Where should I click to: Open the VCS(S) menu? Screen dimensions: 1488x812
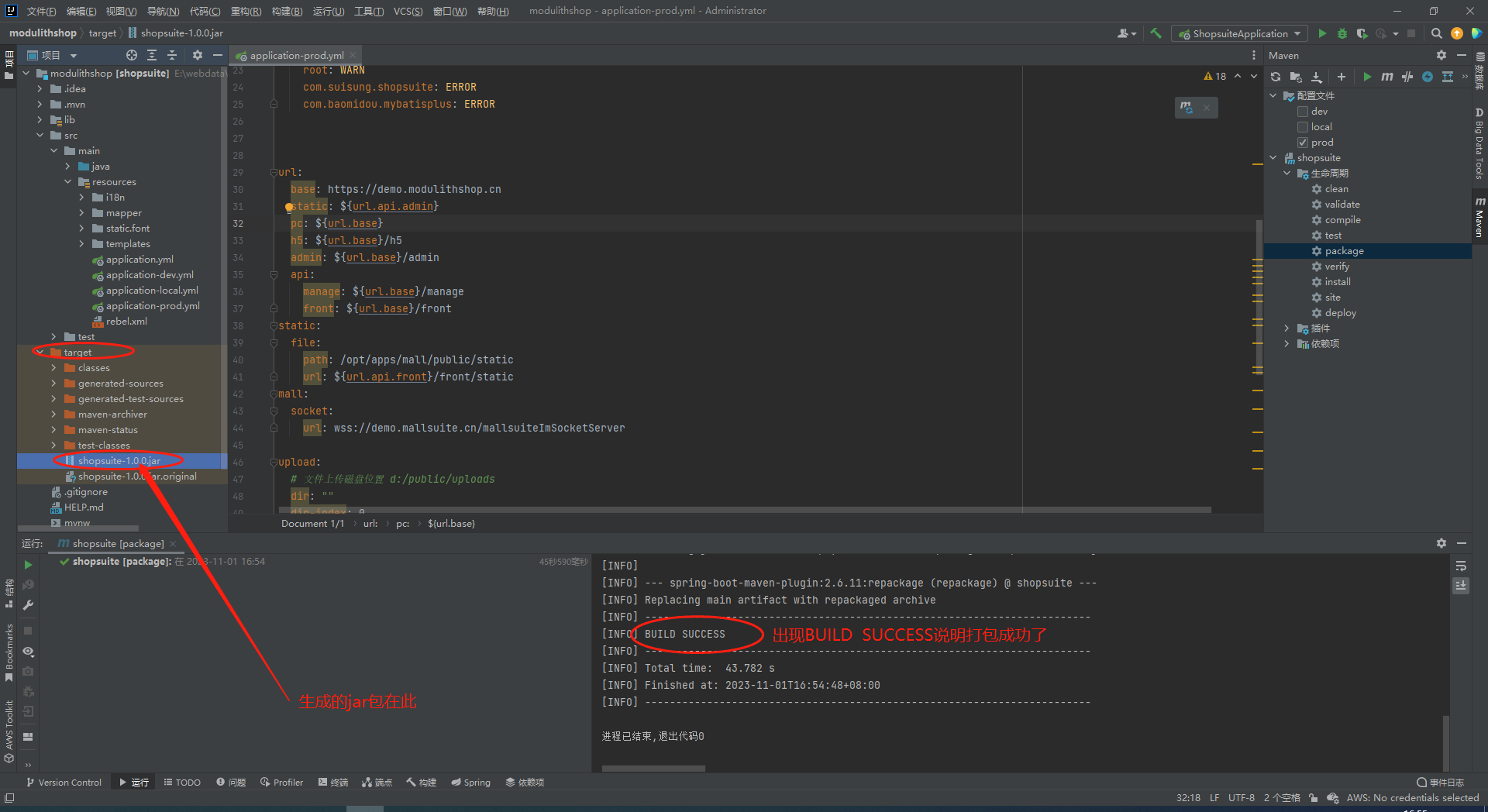tap(408, 11)
